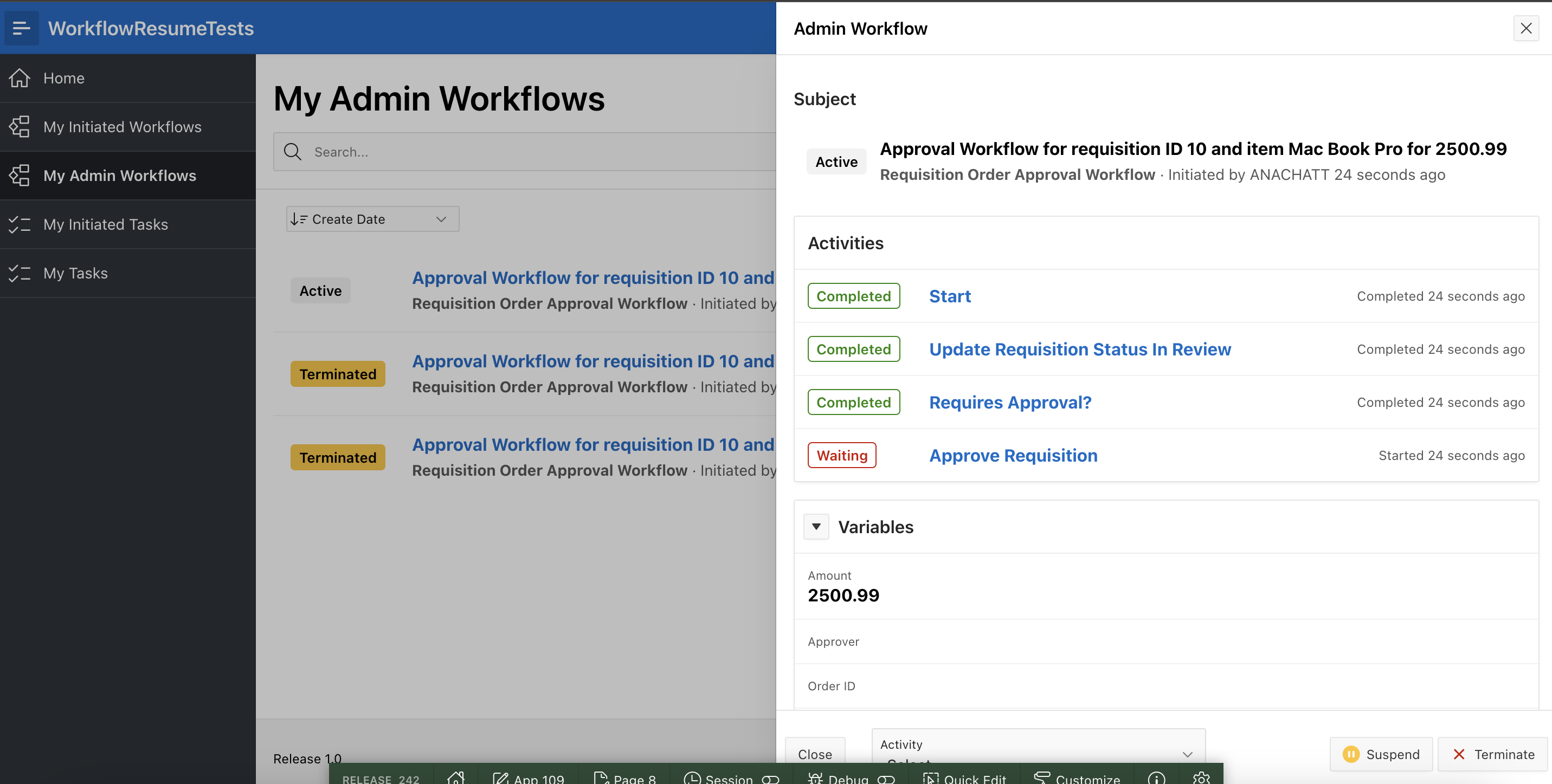The height and width of the screenshot is (784, 1552).
Task: Close the Admin Workflow drawer with X
Action: (x=1525, y=28)
